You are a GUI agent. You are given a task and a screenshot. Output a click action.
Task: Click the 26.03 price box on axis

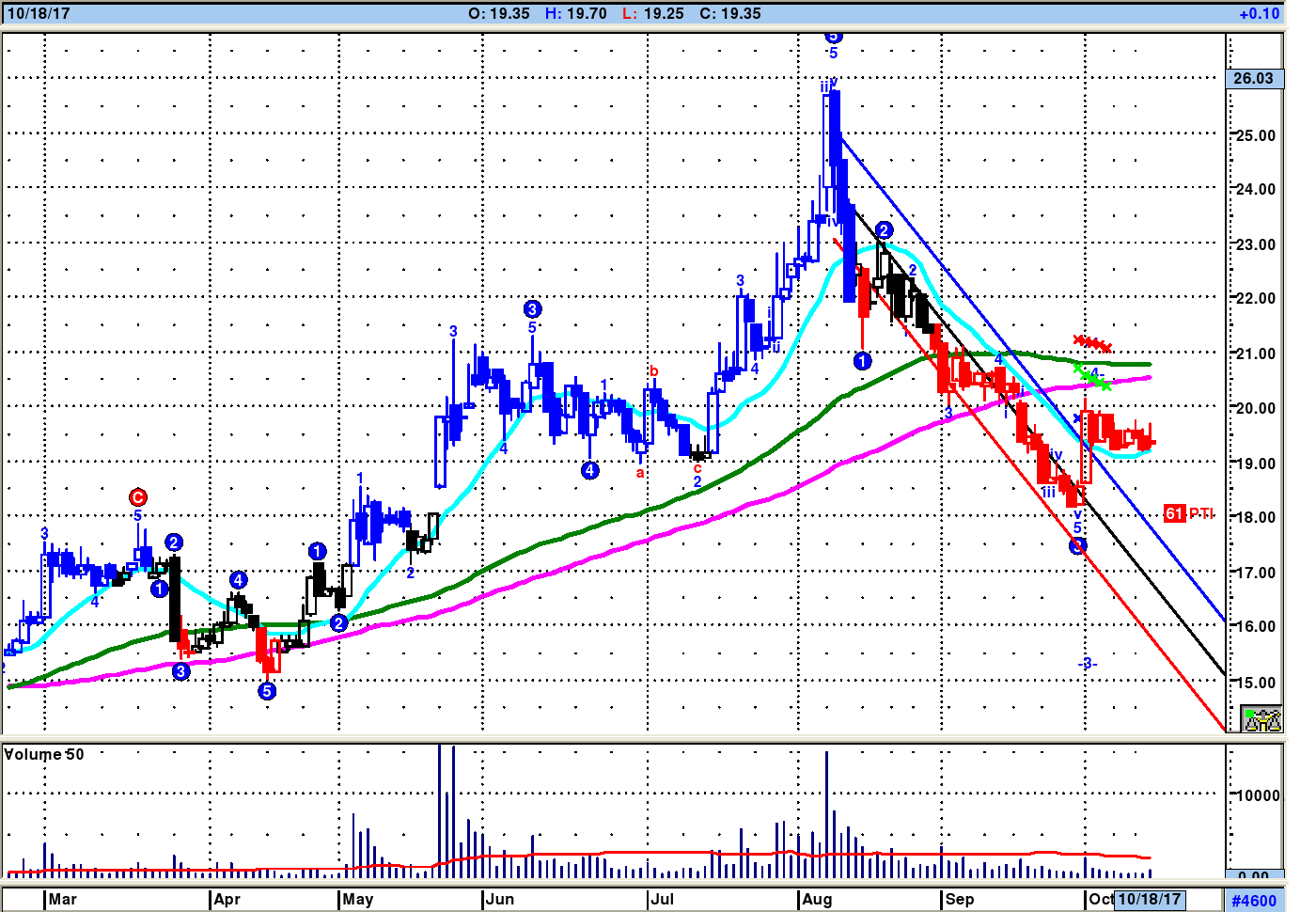click(x=1254, y=78)
